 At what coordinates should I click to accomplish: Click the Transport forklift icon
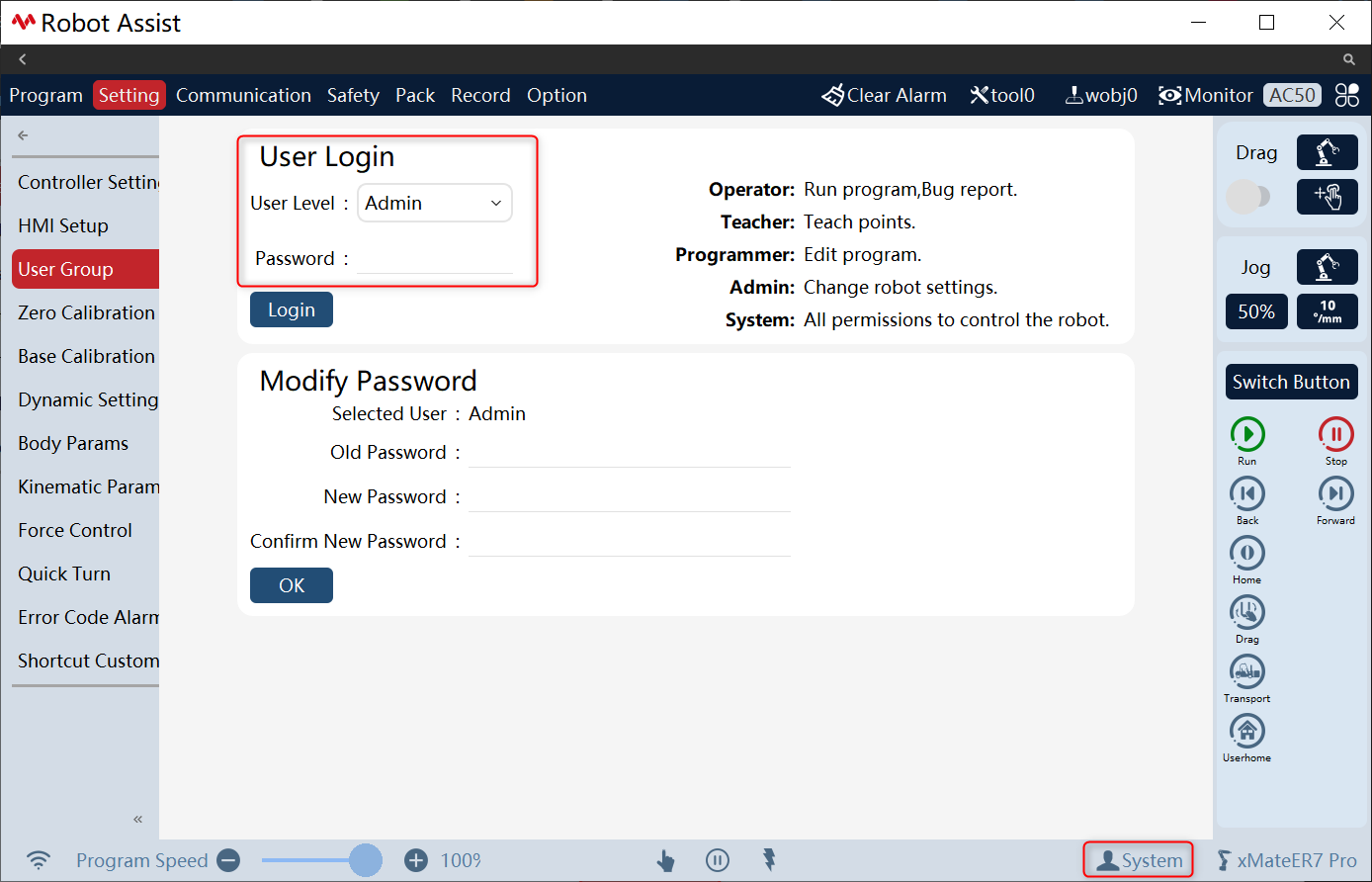click(1247, 671)
